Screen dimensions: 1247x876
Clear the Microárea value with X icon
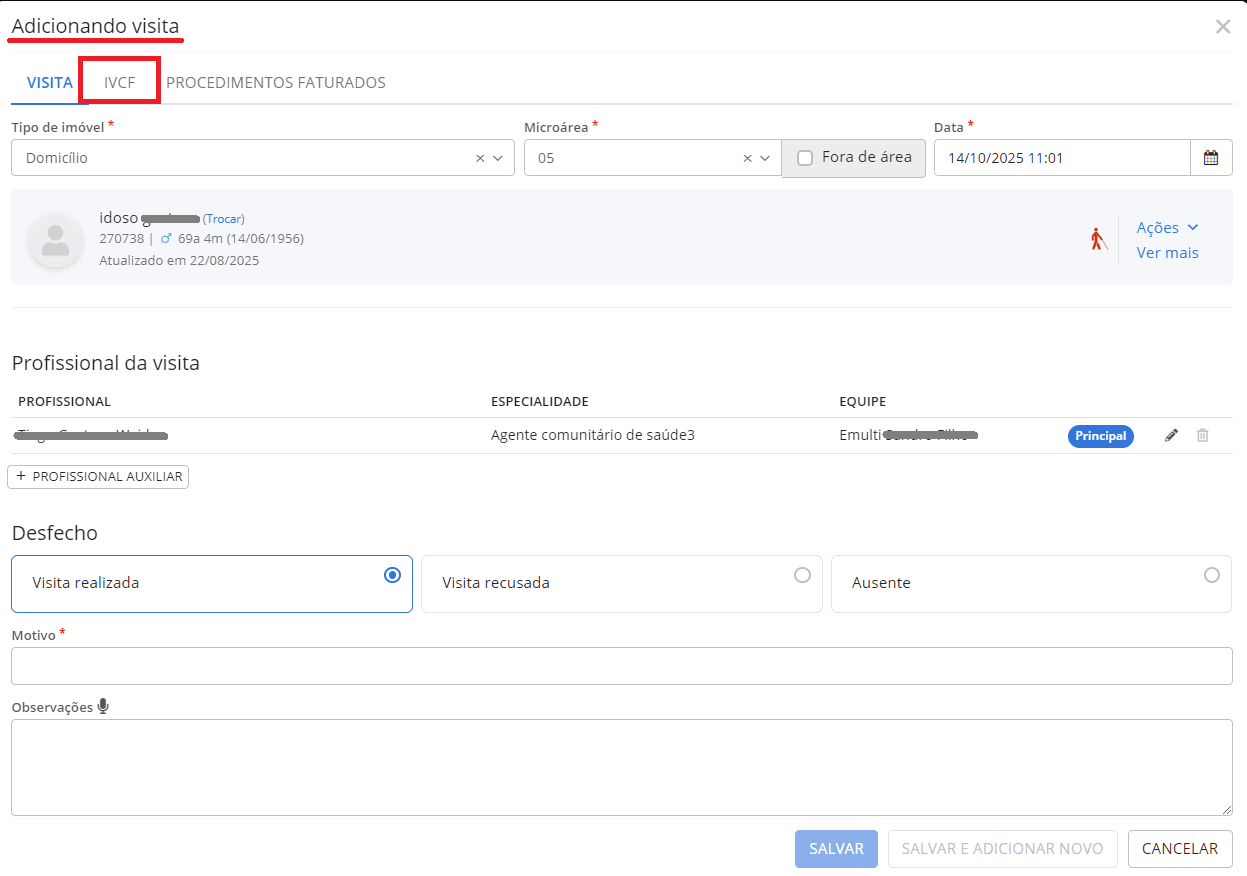coord(747,158)
